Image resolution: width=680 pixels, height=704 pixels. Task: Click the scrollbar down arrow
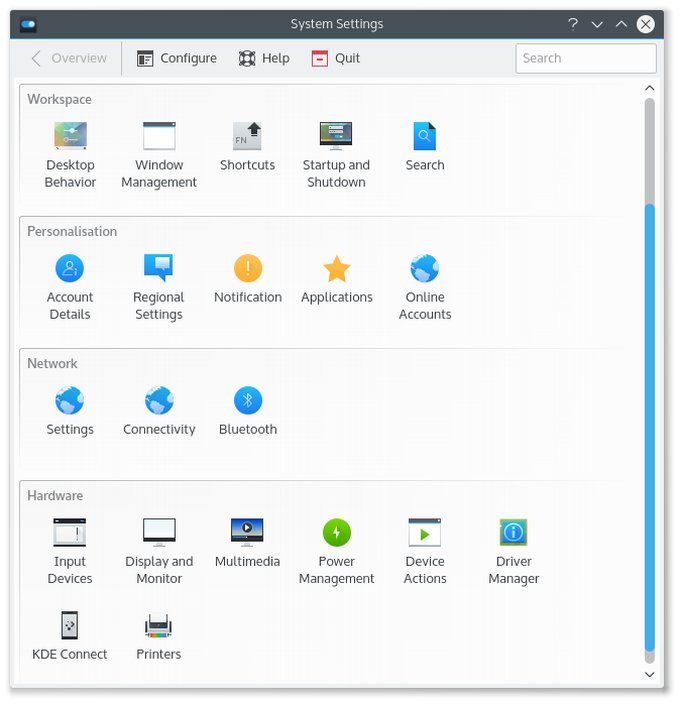(x=650, y=675)
